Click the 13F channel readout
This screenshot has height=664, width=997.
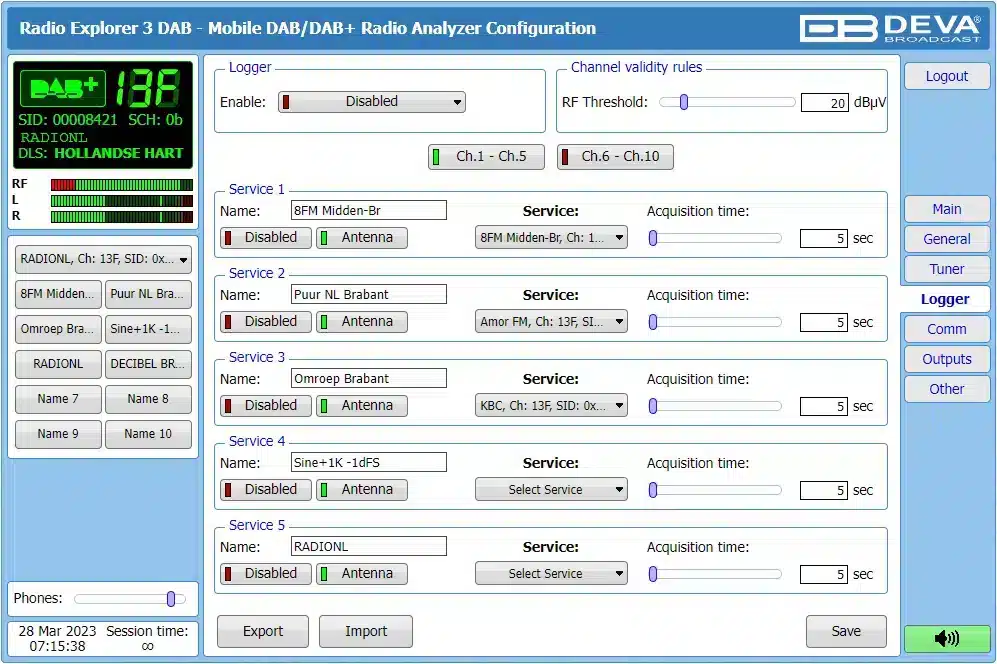pyautogui.click(x=149, y=88)
